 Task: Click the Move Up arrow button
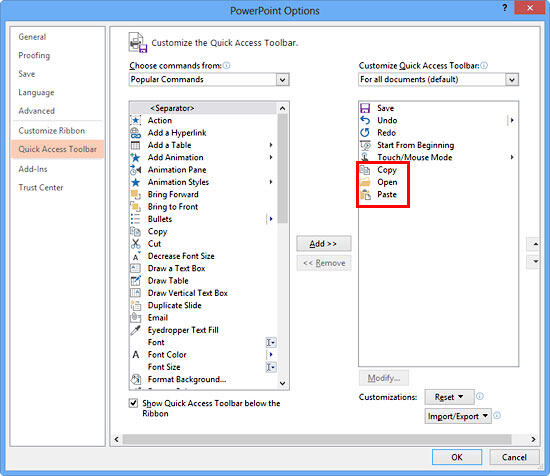click(535, 244)
